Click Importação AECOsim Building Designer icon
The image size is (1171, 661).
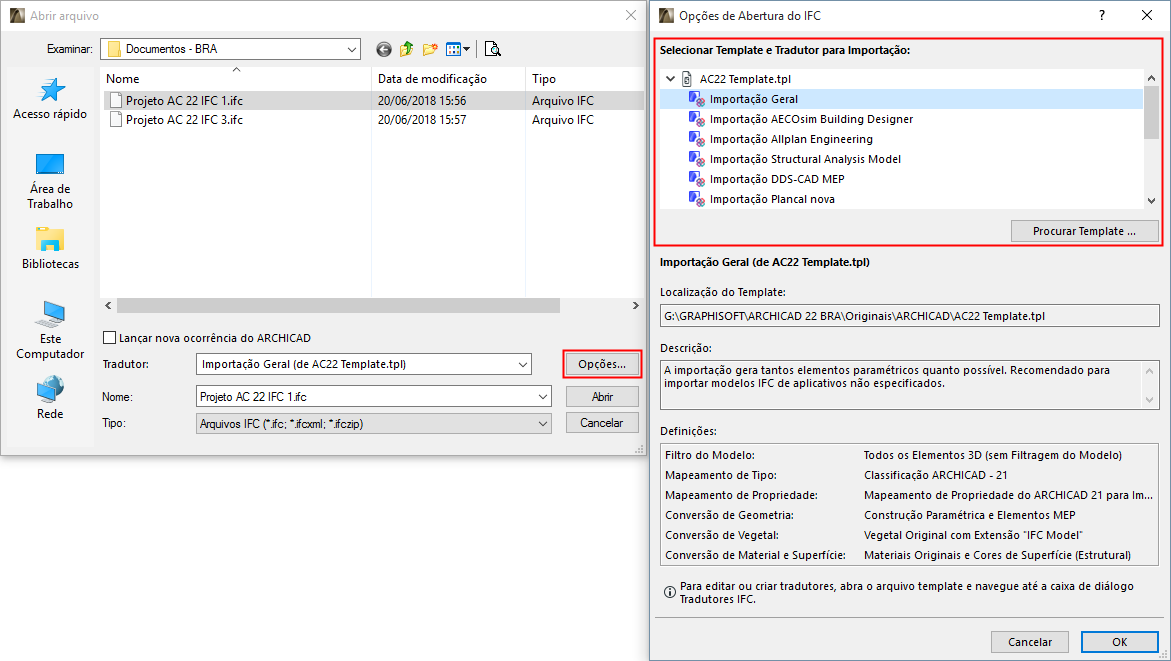(697, 119)
